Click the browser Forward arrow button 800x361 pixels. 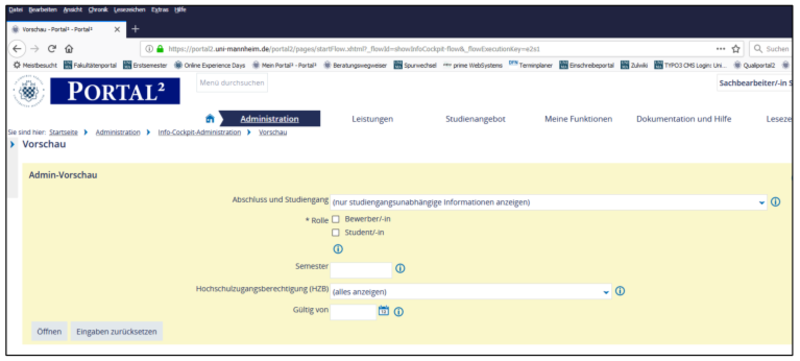[34, 49]
